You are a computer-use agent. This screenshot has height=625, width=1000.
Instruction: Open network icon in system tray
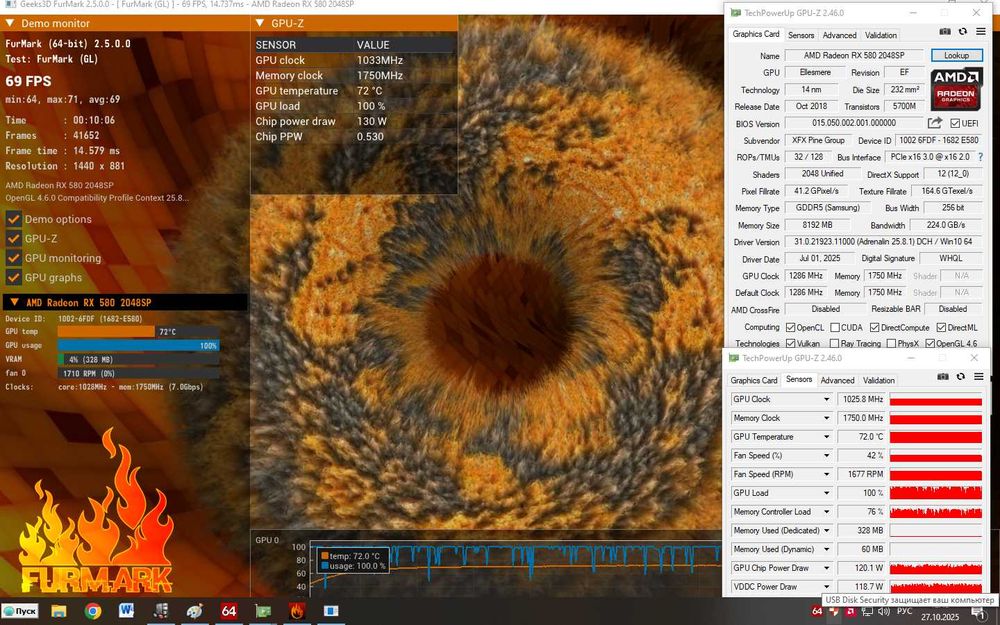(867, 611)
